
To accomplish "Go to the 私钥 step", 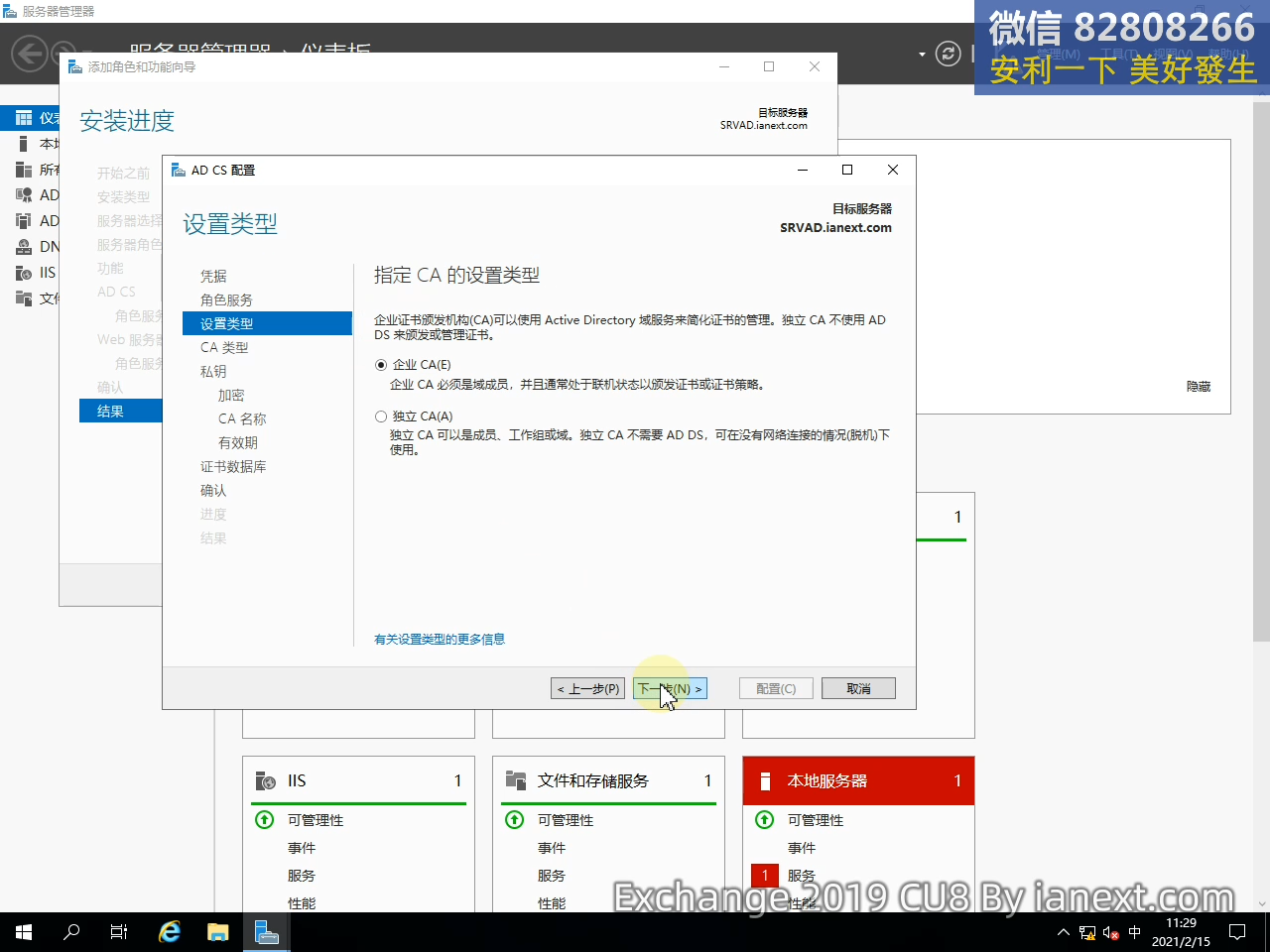I will (x=213, y=371).
